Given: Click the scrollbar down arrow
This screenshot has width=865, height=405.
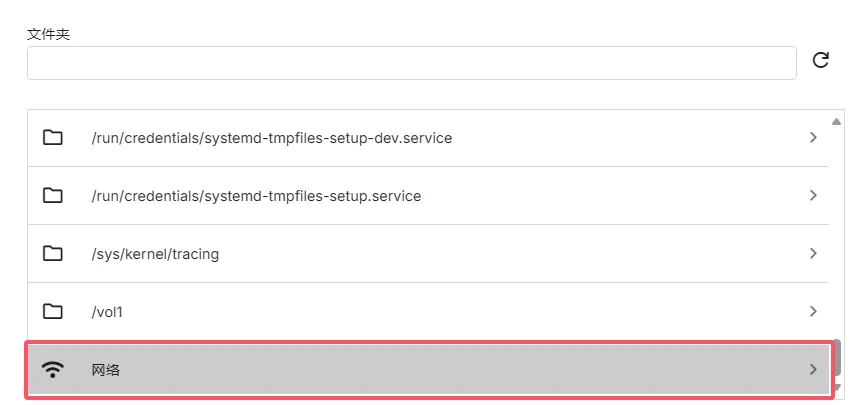Looking at the screenshot, I should [836, 388].
